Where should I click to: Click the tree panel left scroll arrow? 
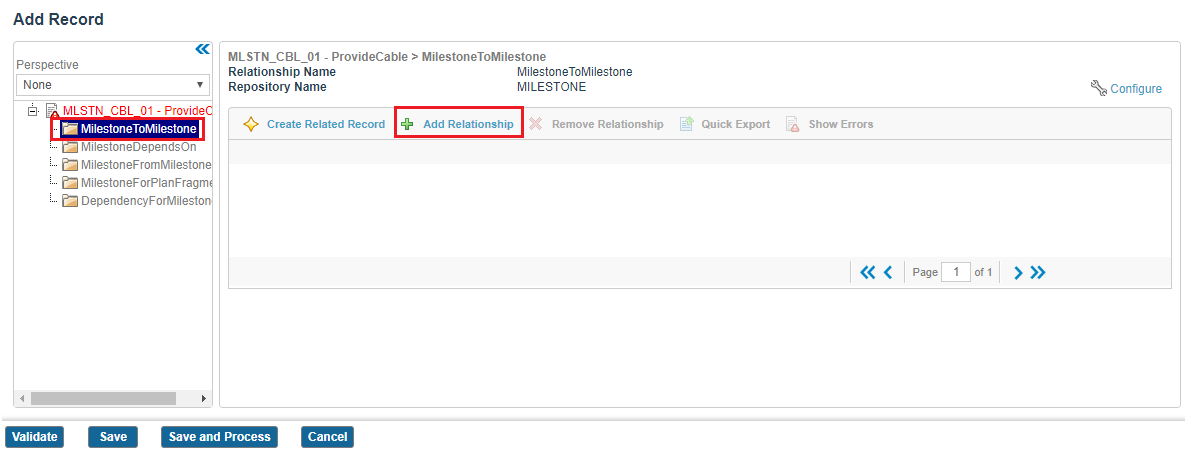[22, 398]
